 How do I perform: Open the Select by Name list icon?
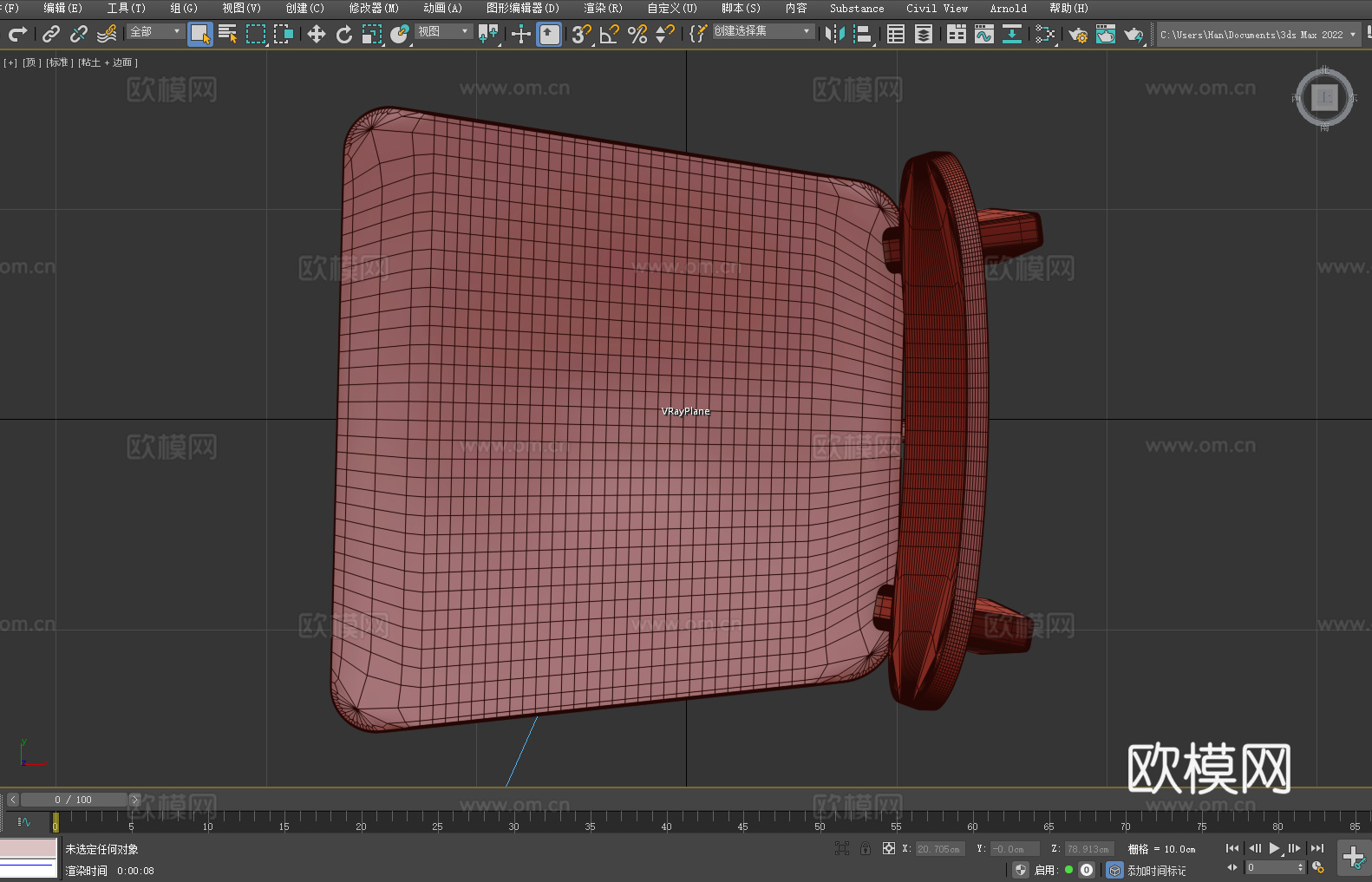pos(228,34)
